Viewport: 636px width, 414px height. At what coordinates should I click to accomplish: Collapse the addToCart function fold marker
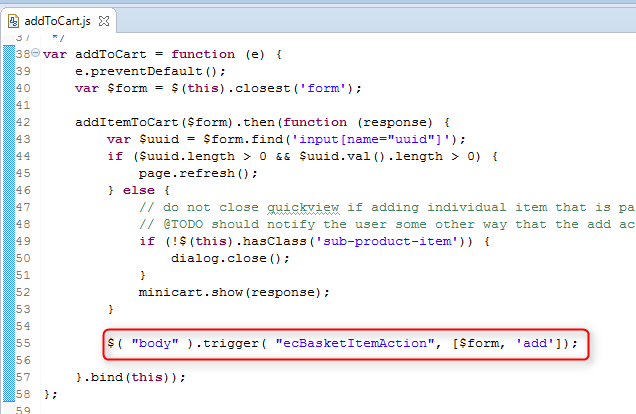pos(36,53)
